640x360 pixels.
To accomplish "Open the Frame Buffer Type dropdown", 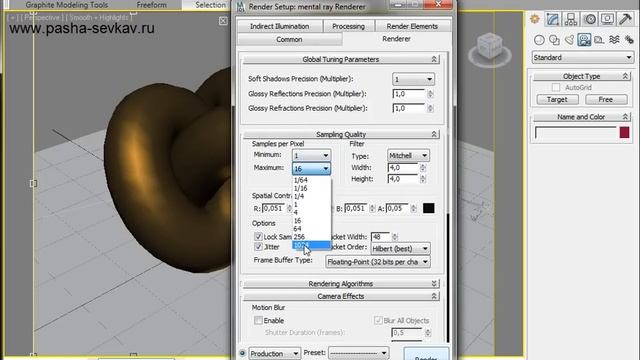I will click(378, 262).
